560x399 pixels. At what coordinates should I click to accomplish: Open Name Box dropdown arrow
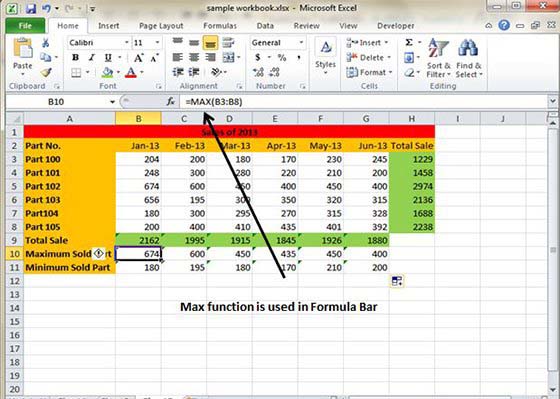[x=112, y=102]
